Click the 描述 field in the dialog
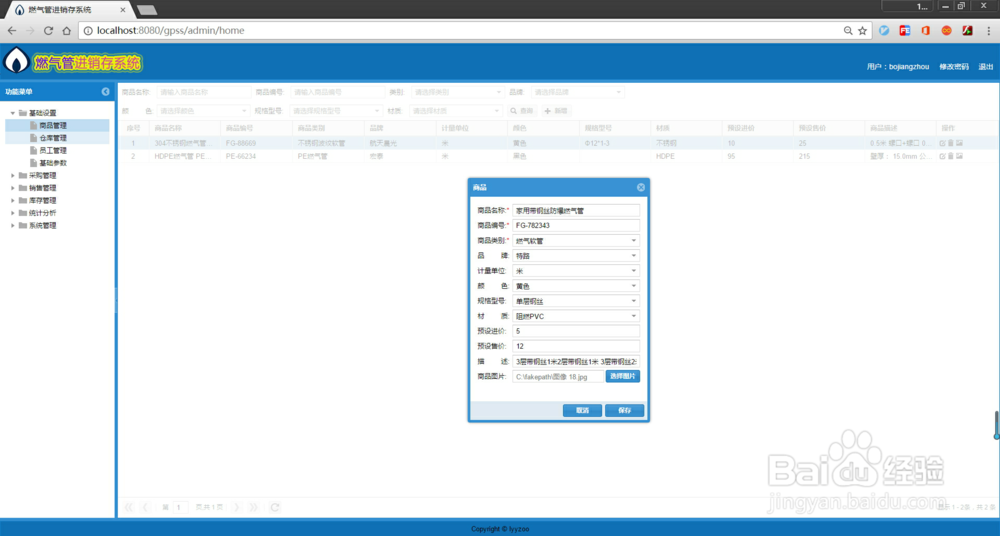Screen dimensions: 1000x536 [576, 362]
